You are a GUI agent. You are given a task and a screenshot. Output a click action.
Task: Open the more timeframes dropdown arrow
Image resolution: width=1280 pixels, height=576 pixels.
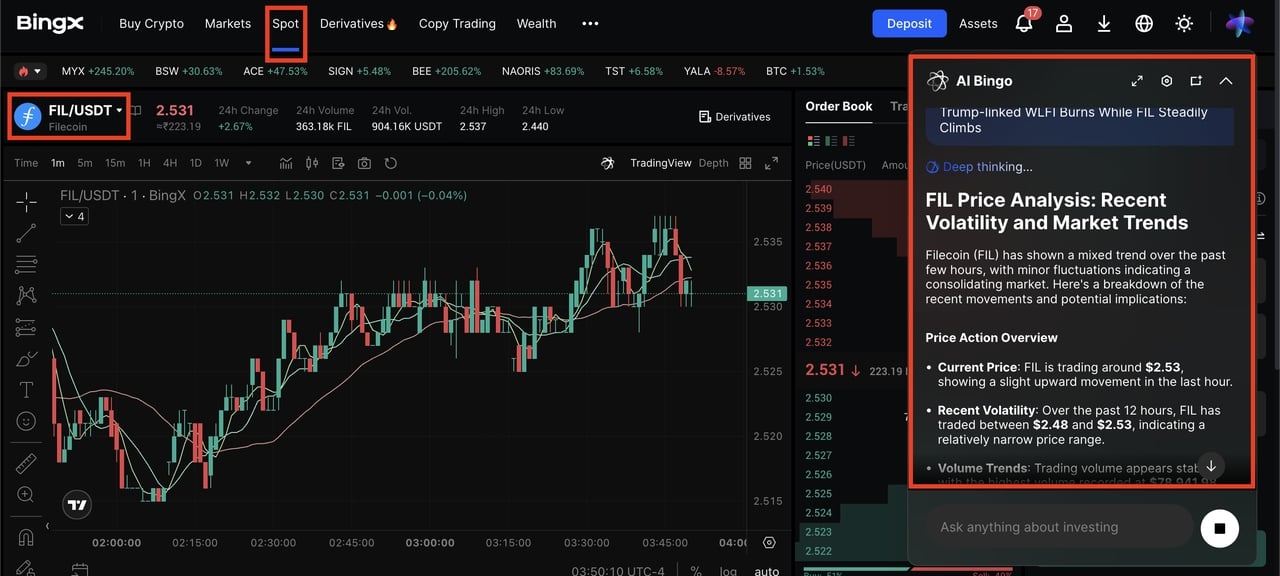point(248,163)
